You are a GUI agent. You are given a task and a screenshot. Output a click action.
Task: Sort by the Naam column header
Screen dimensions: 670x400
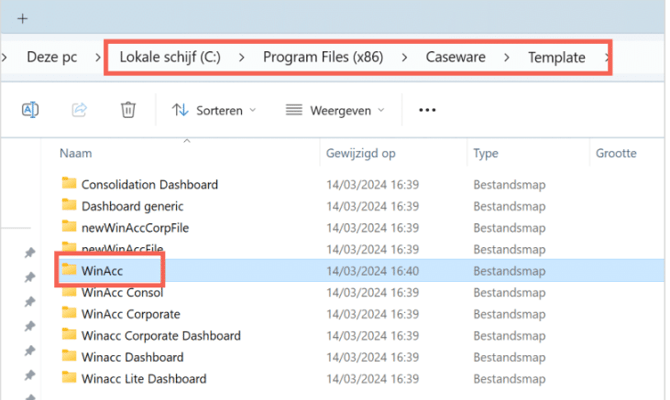tap(76, 153)
